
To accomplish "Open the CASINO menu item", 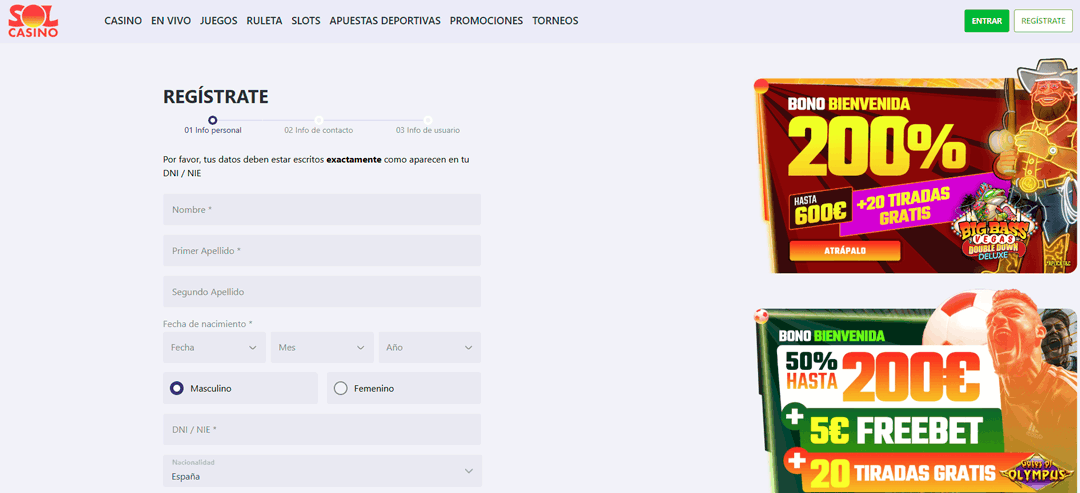I will [123, 21].
